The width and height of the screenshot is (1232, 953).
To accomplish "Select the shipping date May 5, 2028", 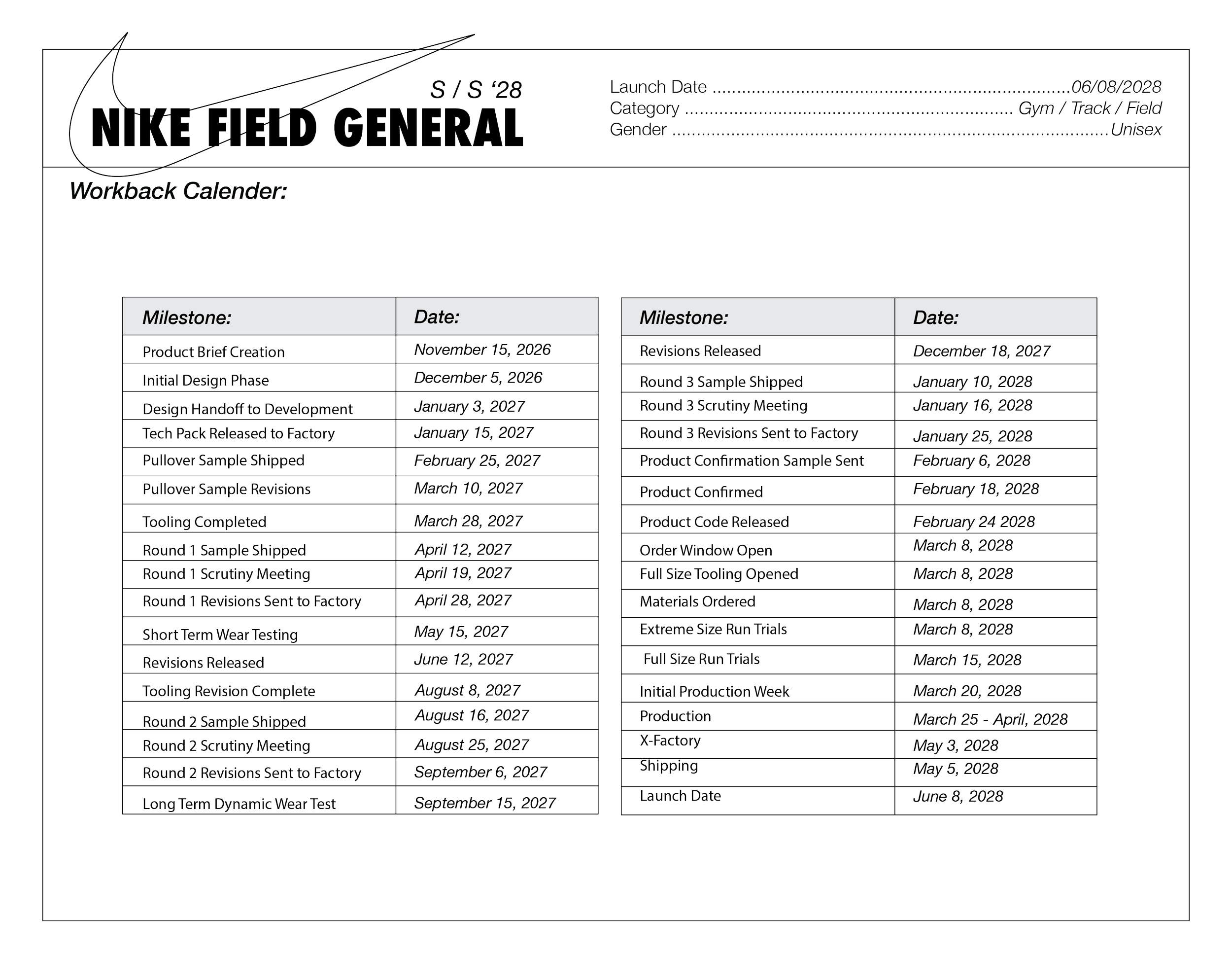I will click(x=956, y=769).
